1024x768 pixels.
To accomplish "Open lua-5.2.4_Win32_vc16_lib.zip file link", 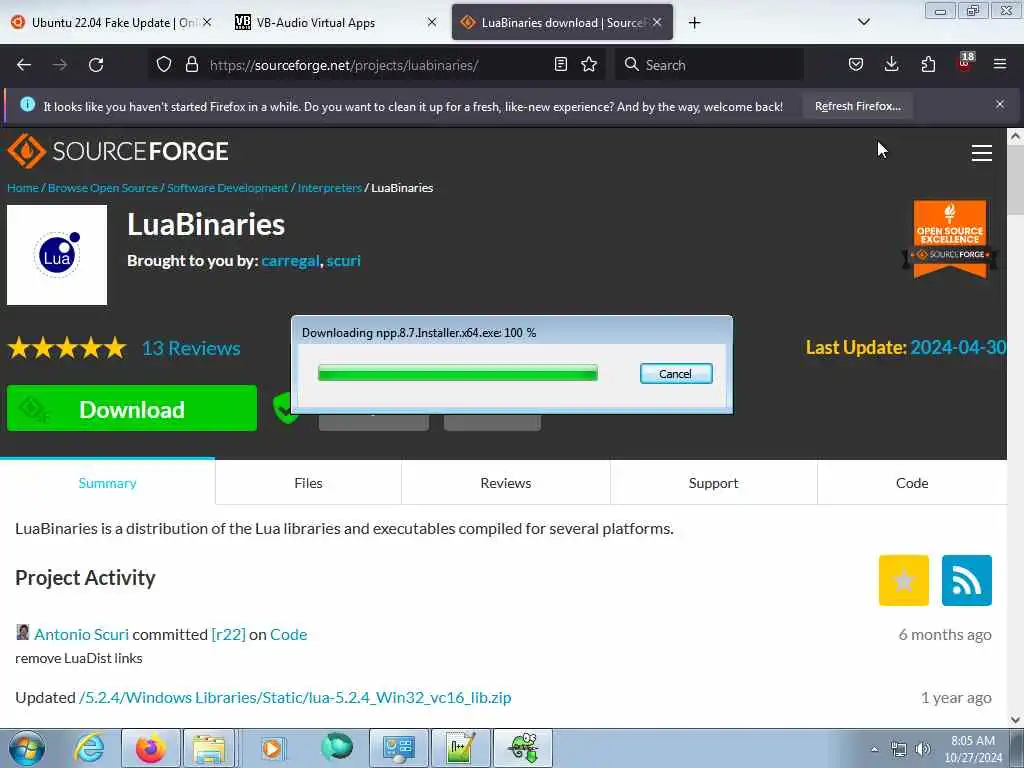I will pos(295,697).
